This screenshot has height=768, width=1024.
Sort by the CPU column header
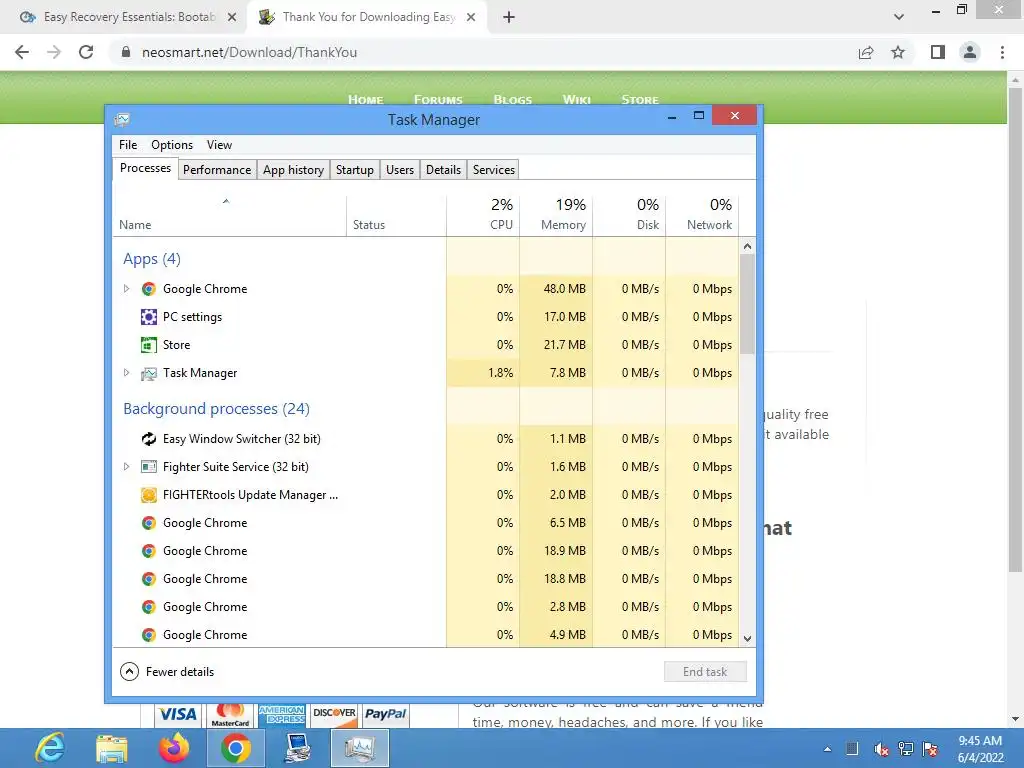(x=483, y=216)
